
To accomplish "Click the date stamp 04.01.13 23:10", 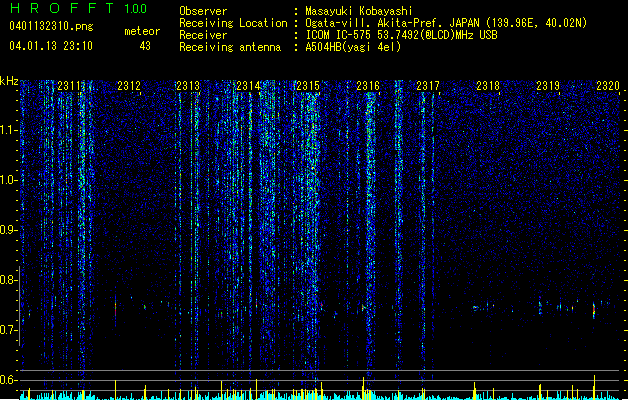I will click(51, 46).
